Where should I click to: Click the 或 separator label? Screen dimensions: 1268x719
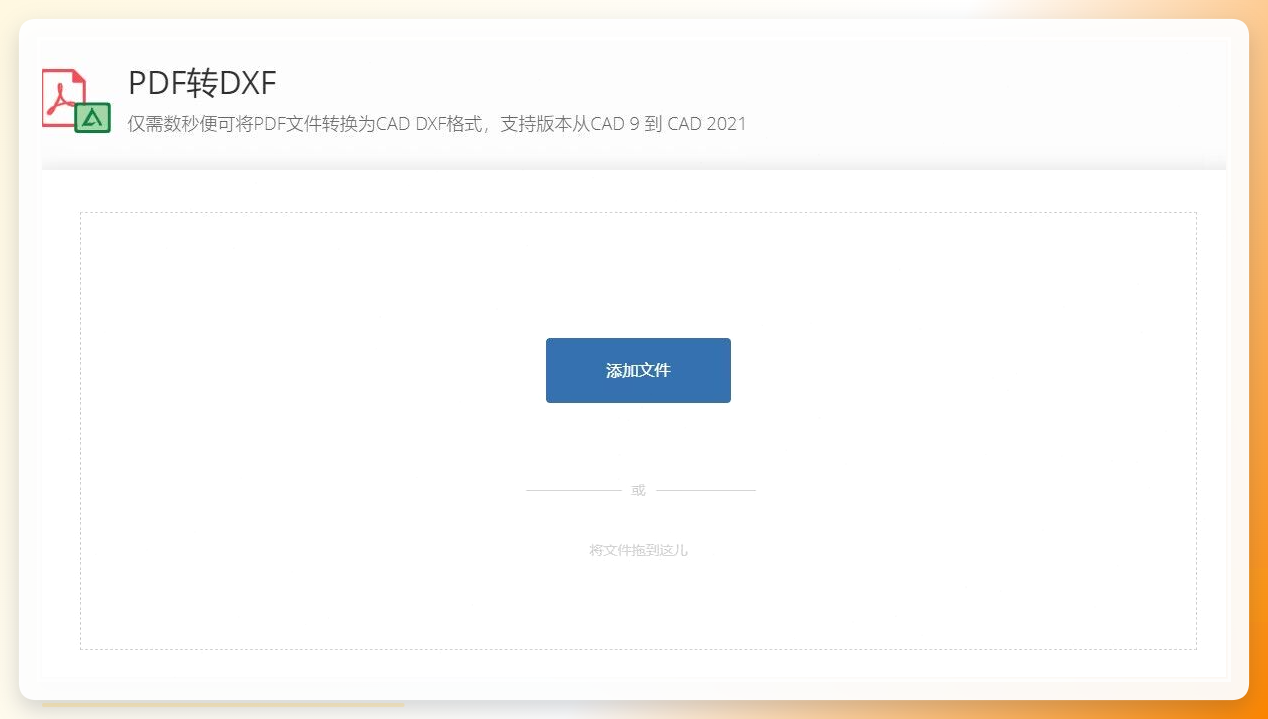(639, 490)
